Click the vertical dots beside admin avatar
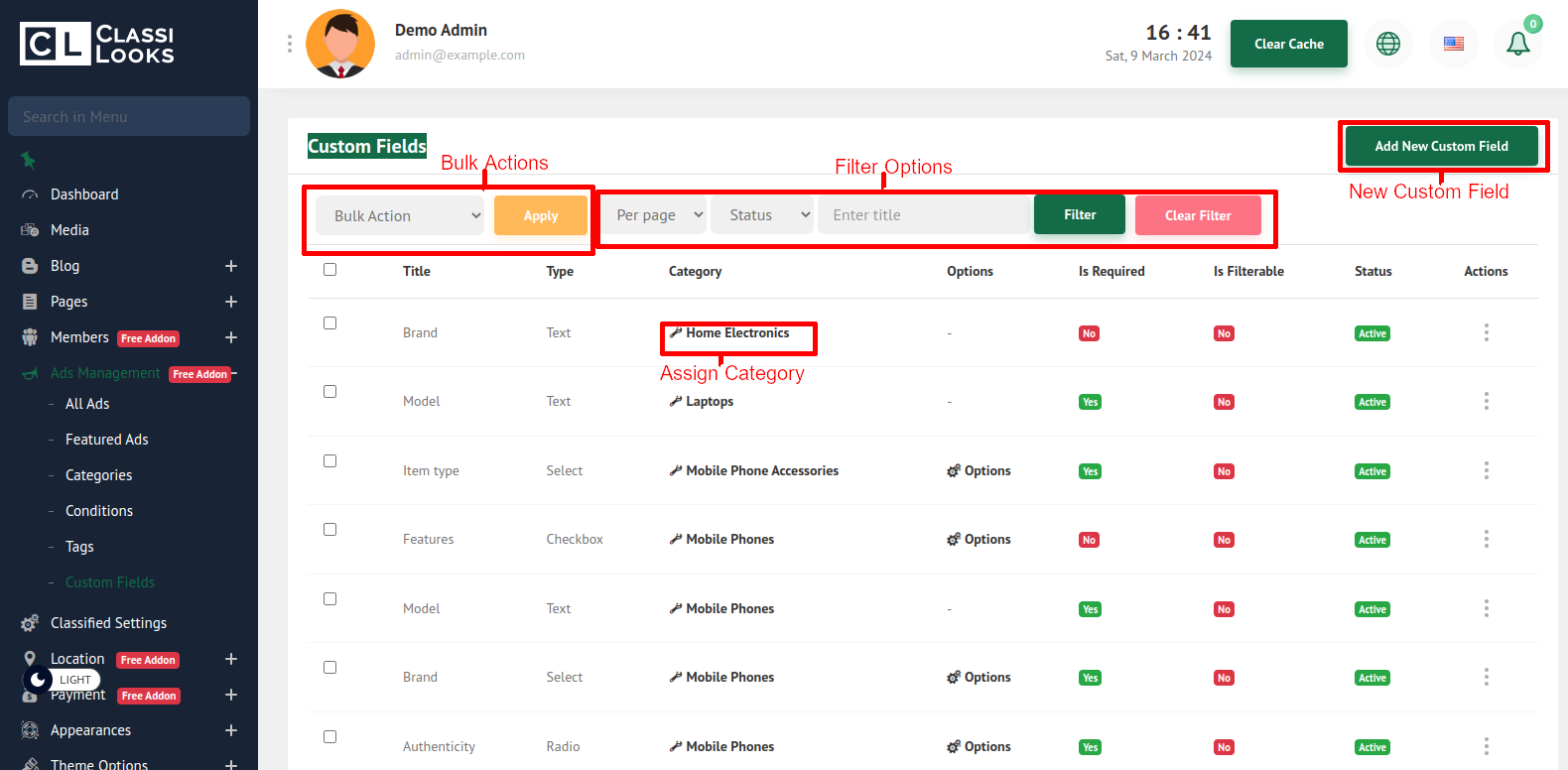The height and width of the screenshot is (770, 1568). (x=290, y=44)
